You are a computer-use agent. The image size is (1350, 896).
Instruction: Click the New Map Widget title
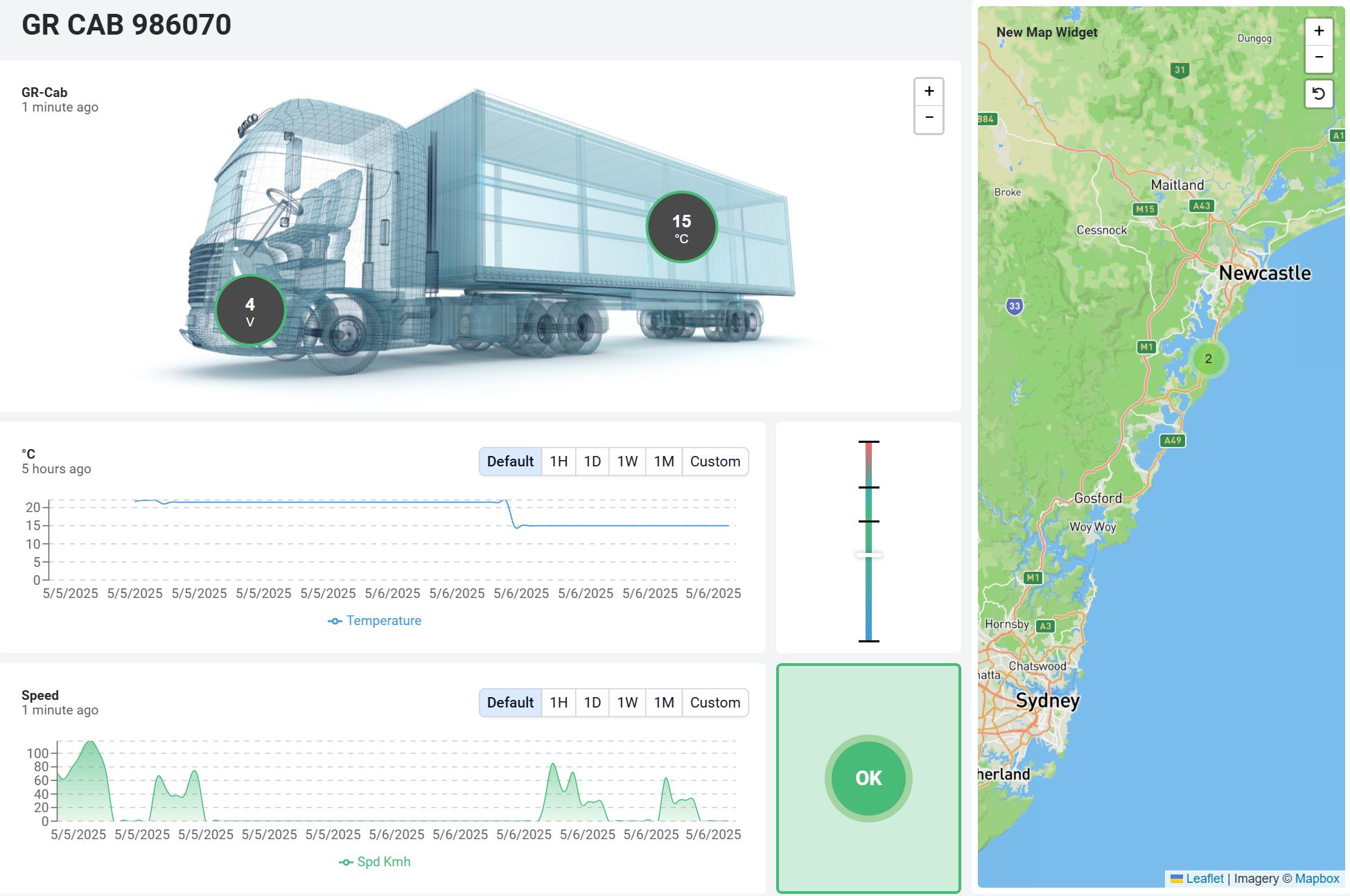pos(1046,33)
